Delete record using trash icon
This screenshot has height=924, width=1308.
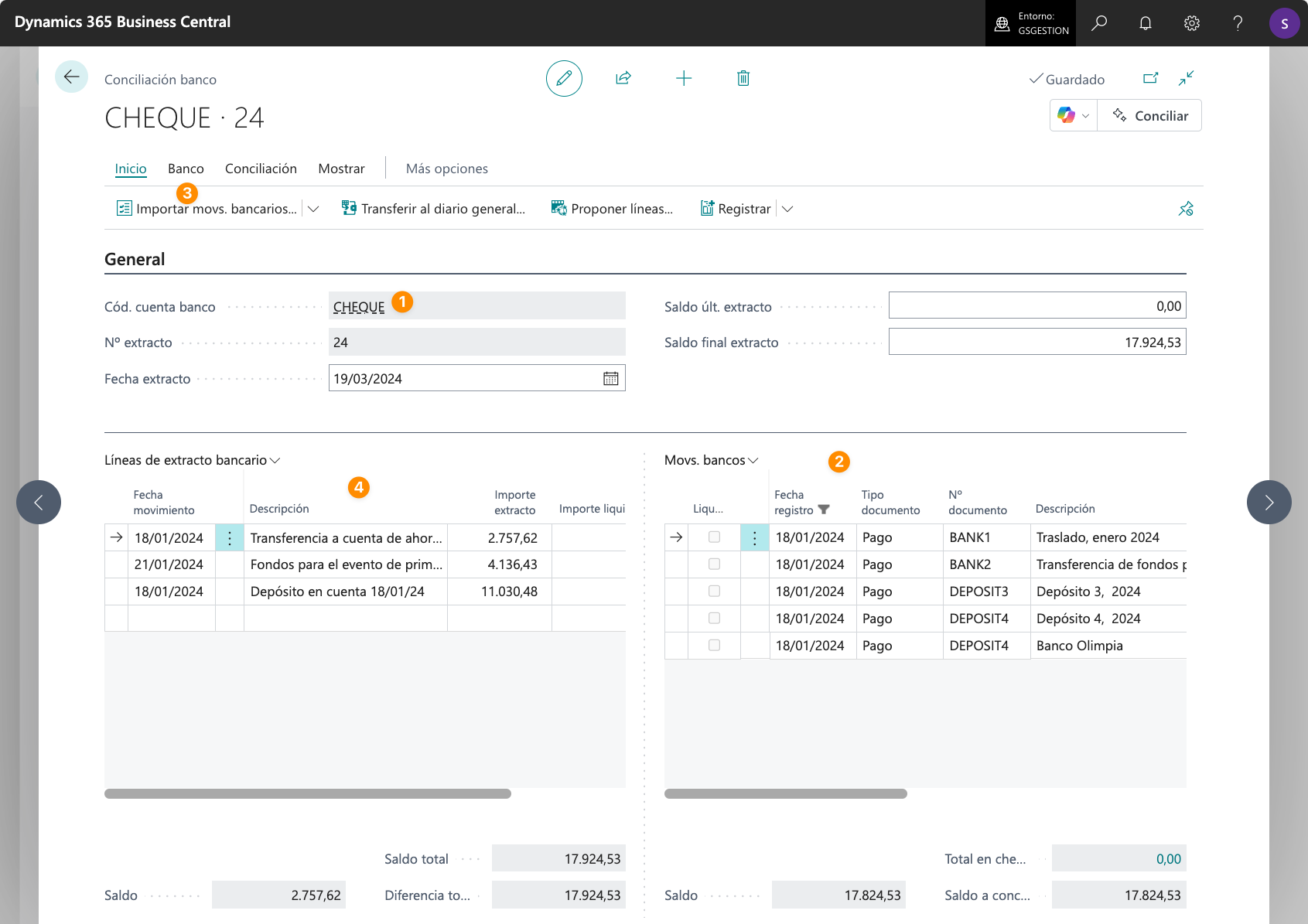click(x=743, y=78)
